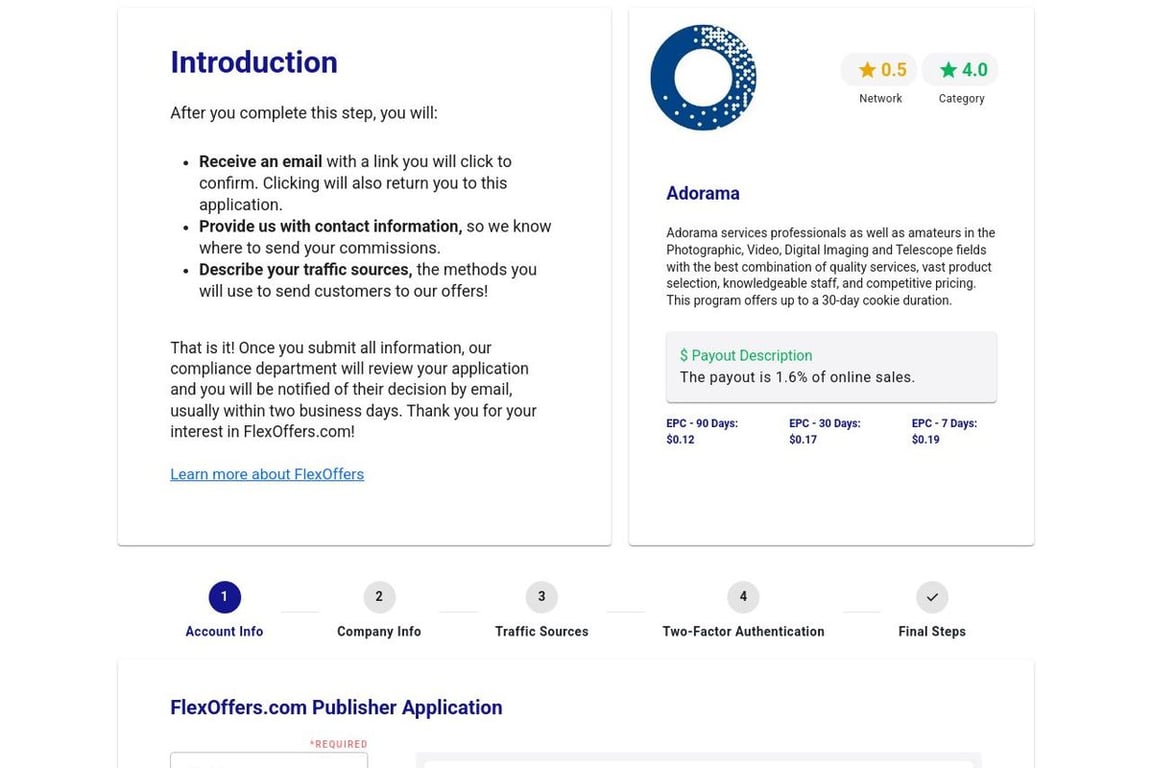Image resolution: width=1152 pixels, height=768 pixels.
Task: Click the Introduction heading
Action: coord(253,62)
